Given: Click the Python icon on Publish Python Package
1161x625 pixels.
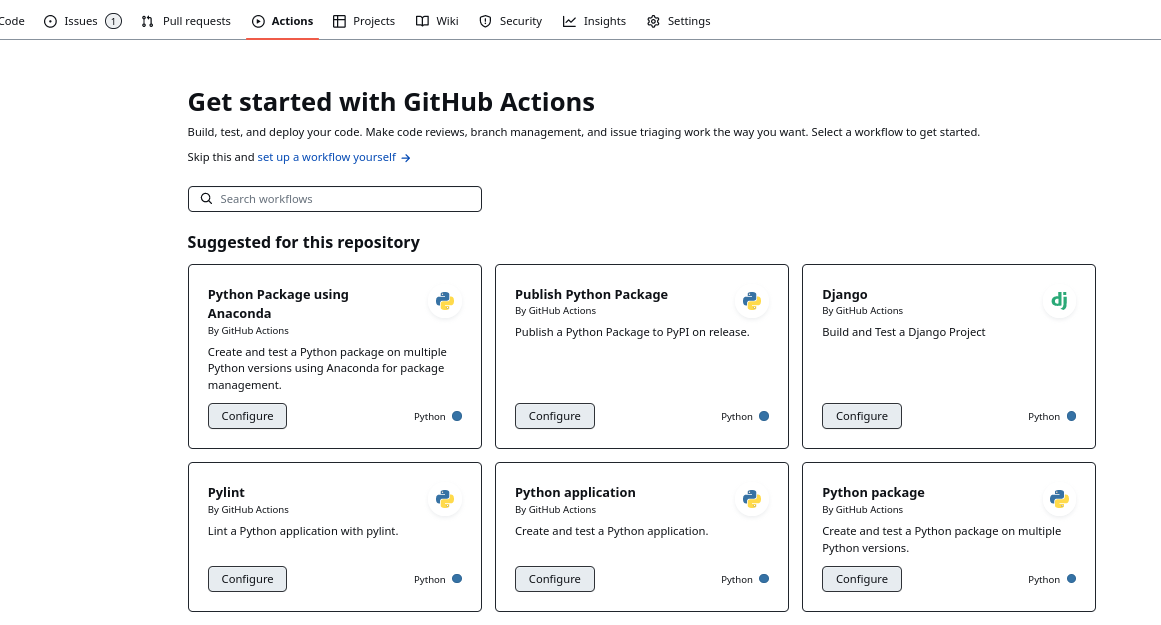Looking at the screenshot, I should tap(751, 300).
